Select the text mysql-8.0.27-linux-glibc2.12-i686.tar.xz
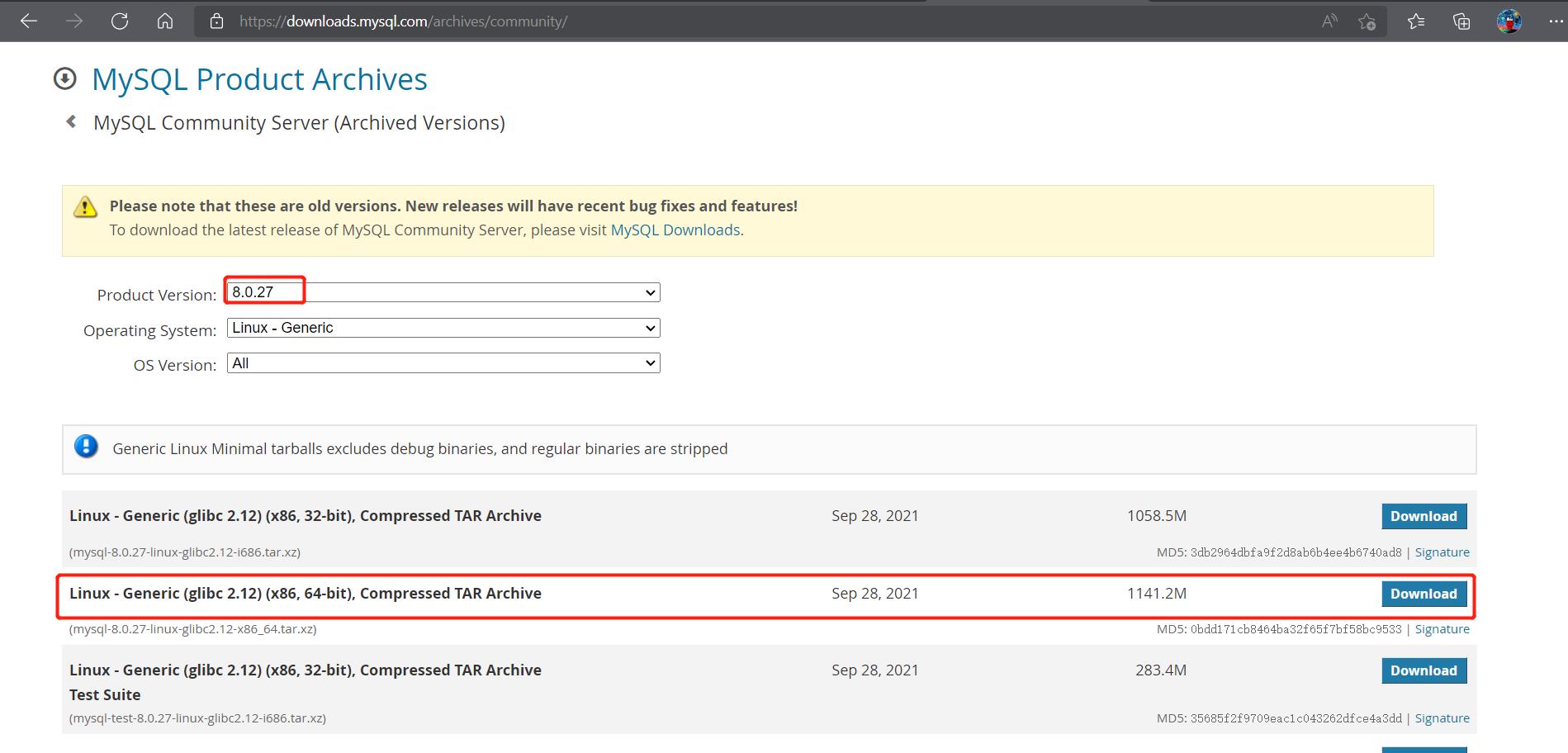Viewport: 1568px width, 753px height. (x=185, y=552)
